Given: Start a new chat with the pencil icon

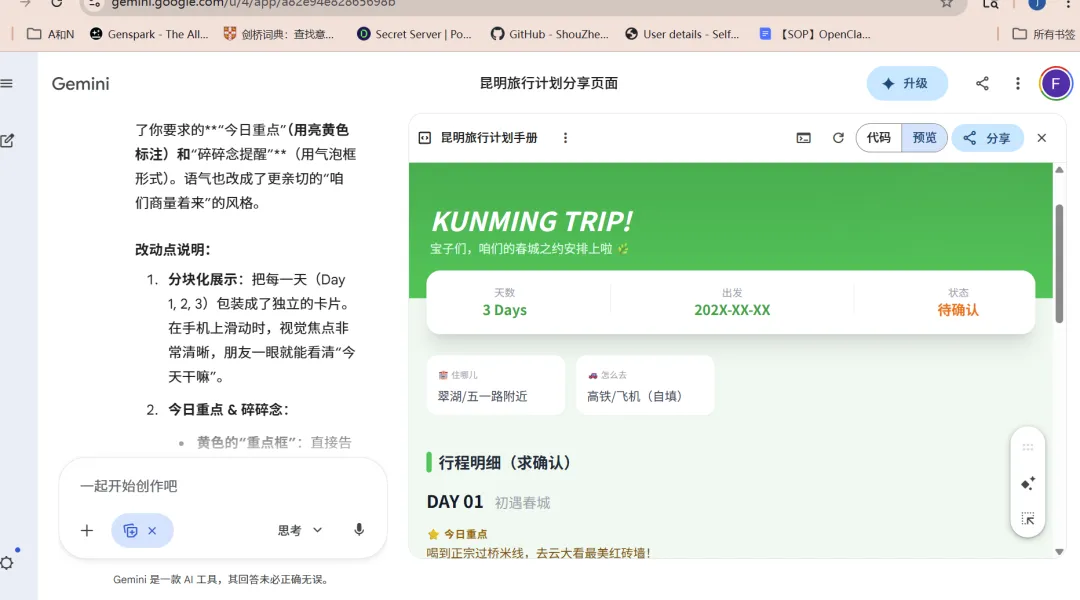Looking at the screenshot, I should 7,141.
